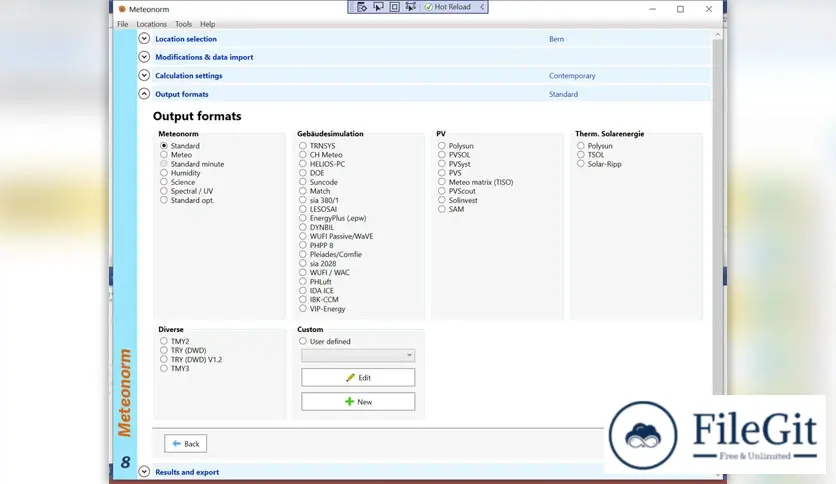This screenshot has width=836, height=484.
Task: Select the PVScout format
Action: pos(457,191)
